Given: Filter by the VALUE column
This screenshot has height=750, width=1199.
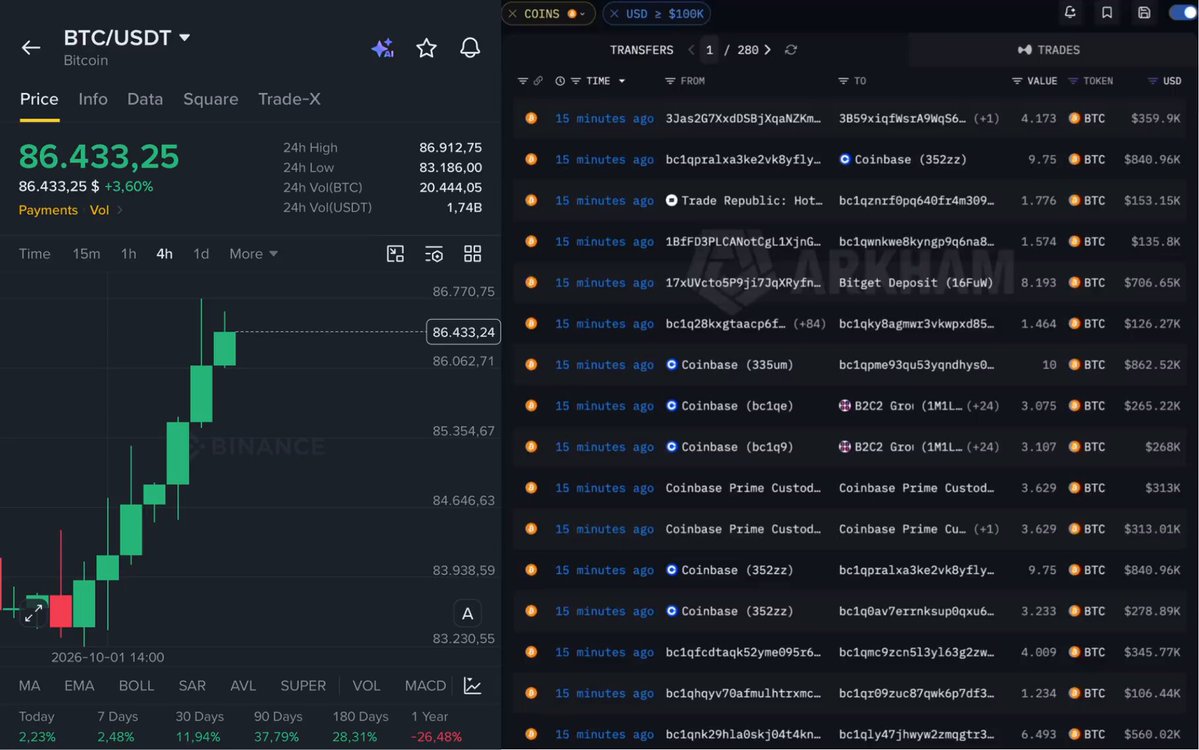Looking at the screenshot, I should click(1017, 81).
